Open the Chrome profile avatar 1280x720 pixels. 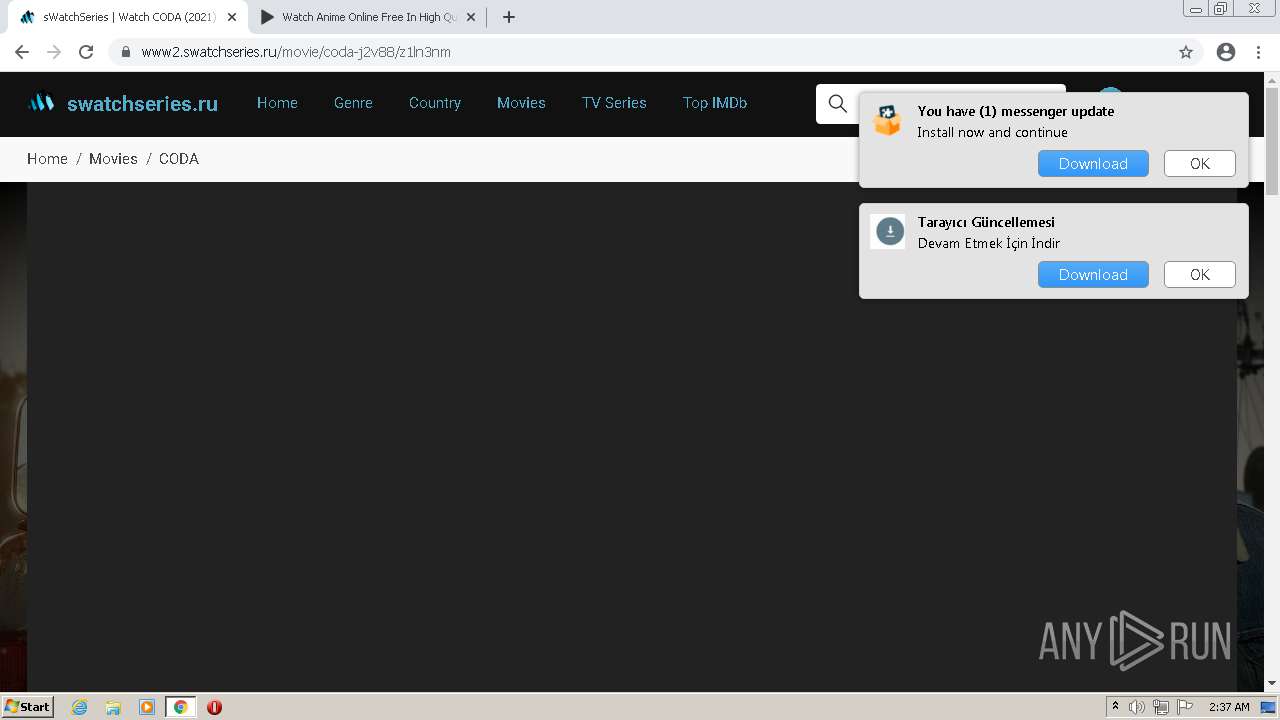tap(1226, 52)
